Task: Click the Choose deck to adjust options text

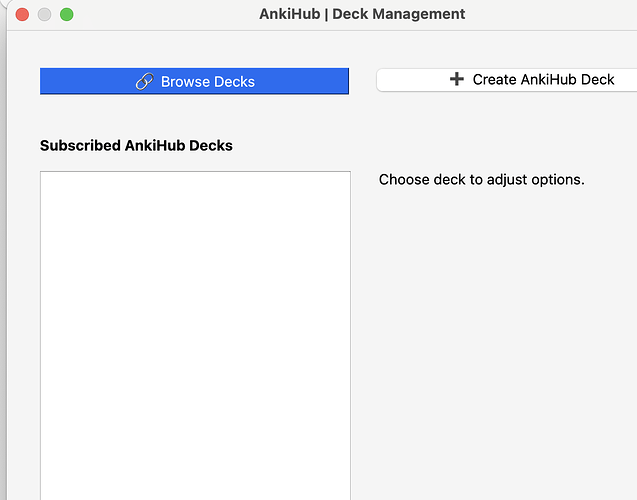Action: pos(481,180)
